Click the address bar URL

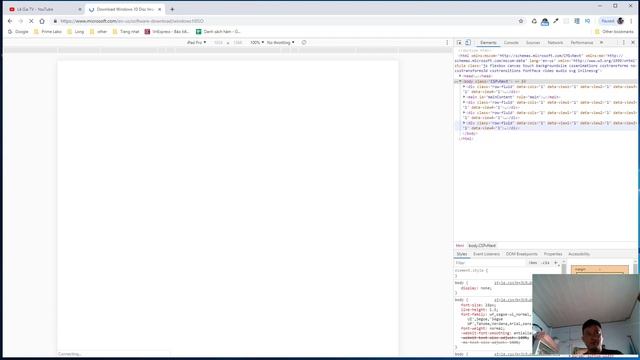[131, 21]
